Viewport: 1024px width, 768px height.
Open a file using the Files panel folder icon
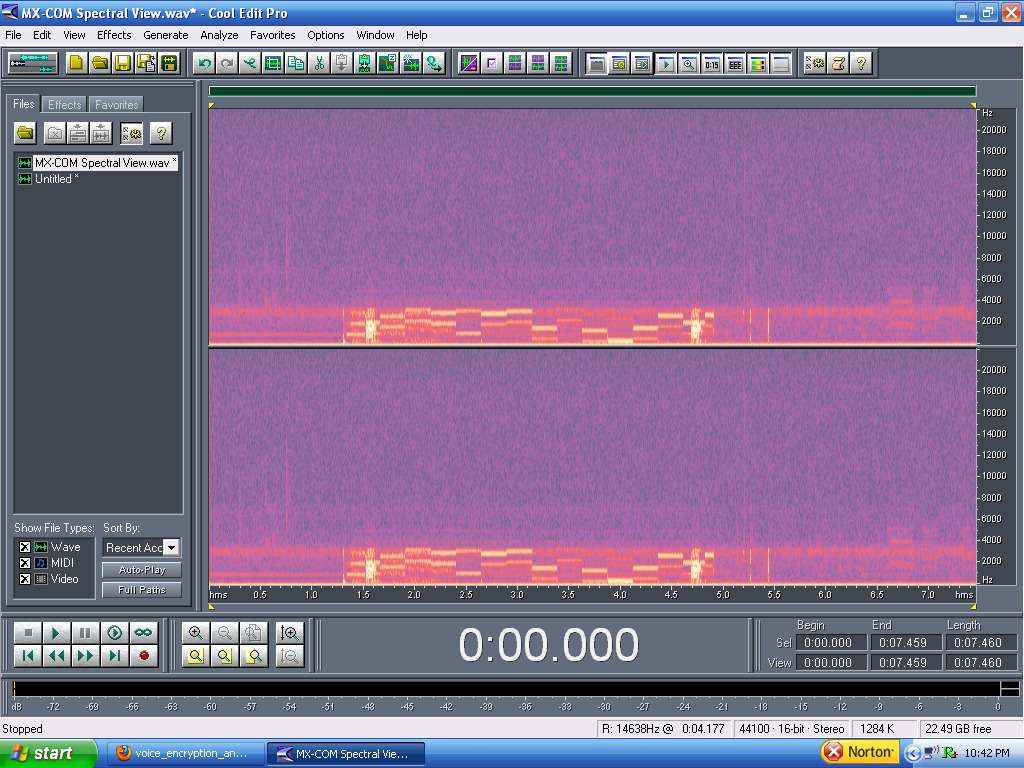[x=25, y=133]
